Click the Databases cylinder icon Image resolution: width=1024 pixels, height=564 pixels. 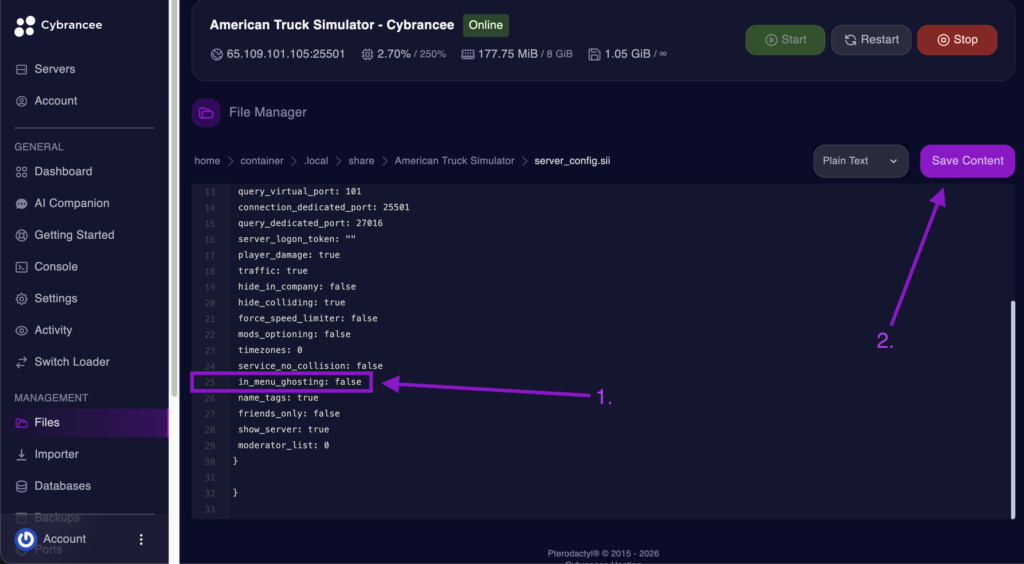pos(22,486)
